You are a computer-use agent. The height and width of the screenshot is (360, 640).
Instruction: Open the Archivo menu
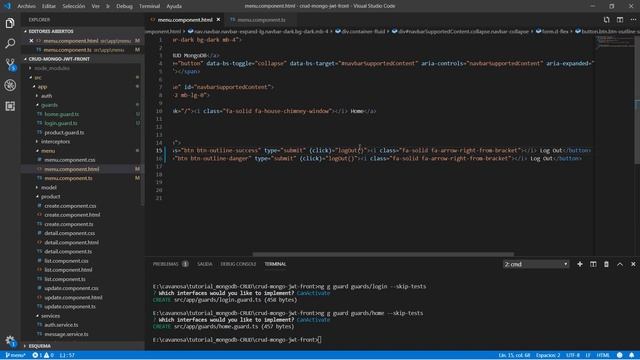[x=27, y=6]
